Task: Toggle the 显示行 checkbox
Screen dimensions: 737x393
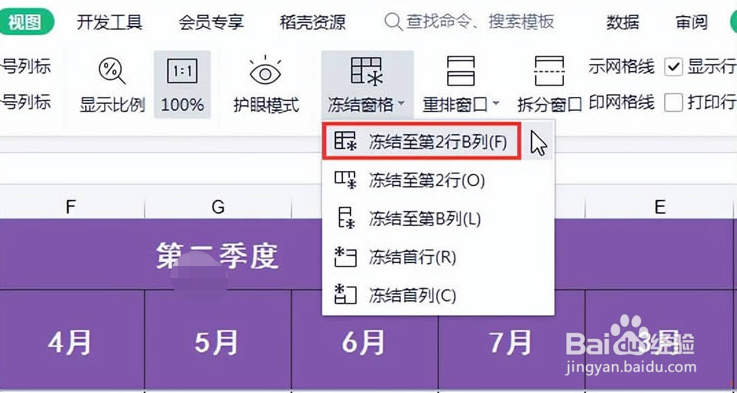Action: 673,67
